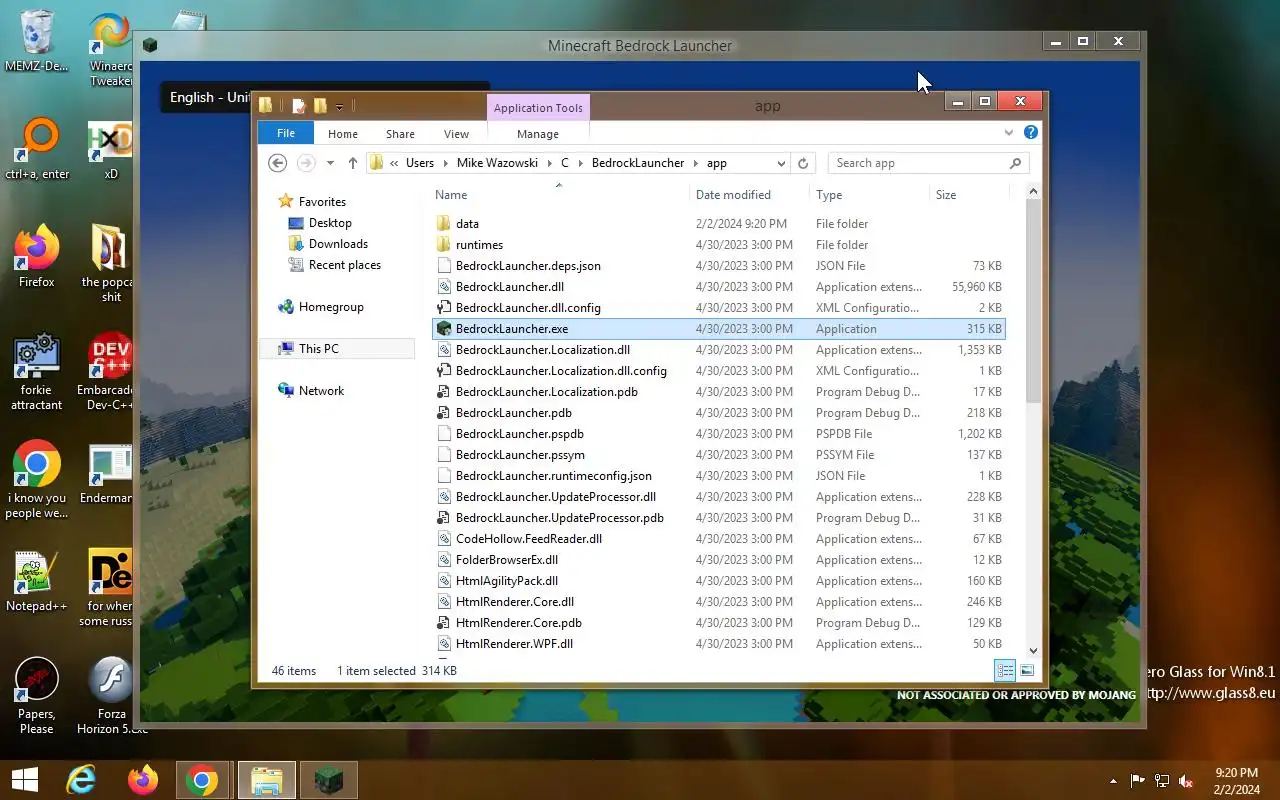This screenshot has width=1280, height=800.
Task: Click New folder icon in quick access toolbar
Action: (320, 105)
